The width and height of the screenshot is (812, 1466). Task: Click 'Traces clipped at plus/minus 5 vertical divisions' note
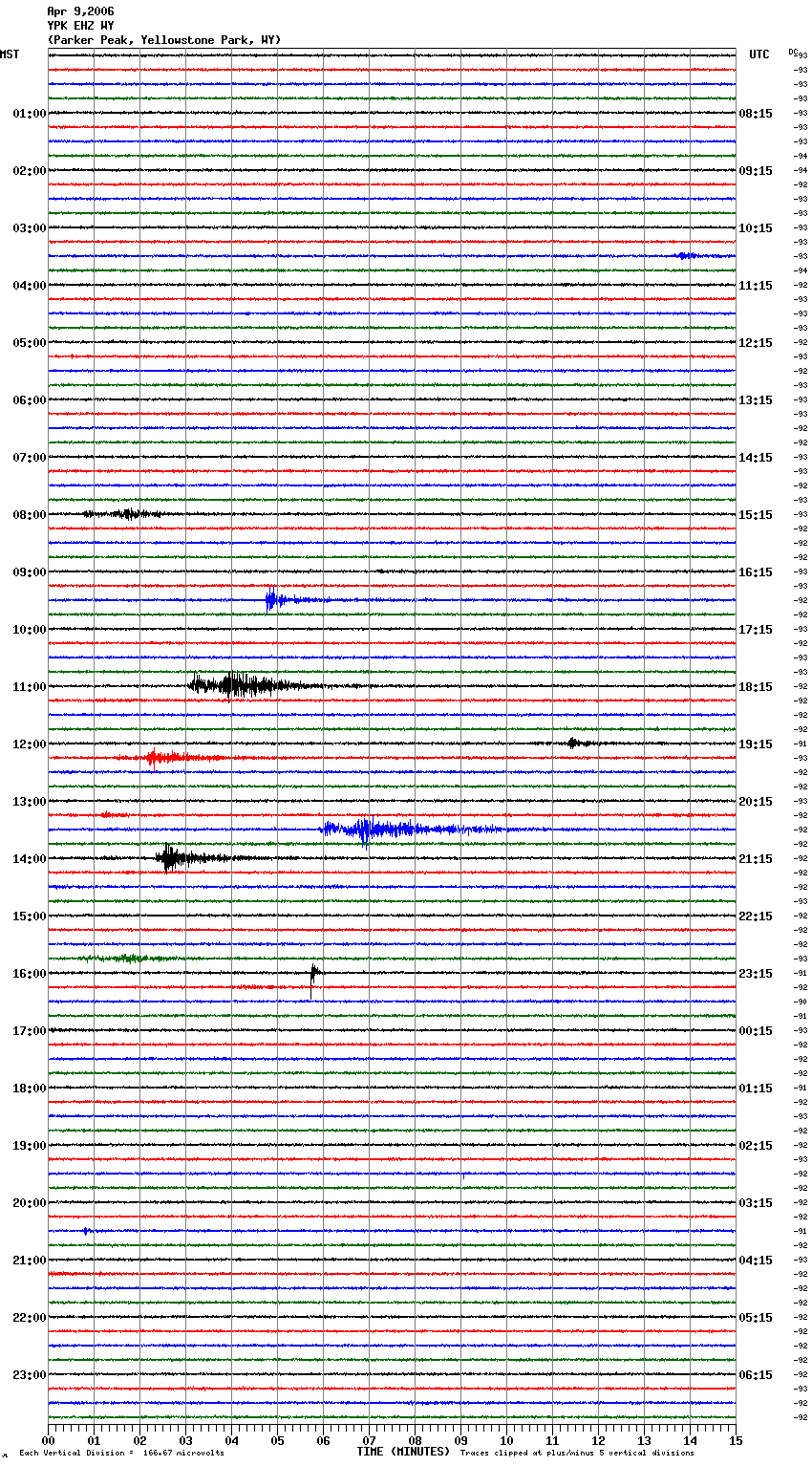point(577,1453)
